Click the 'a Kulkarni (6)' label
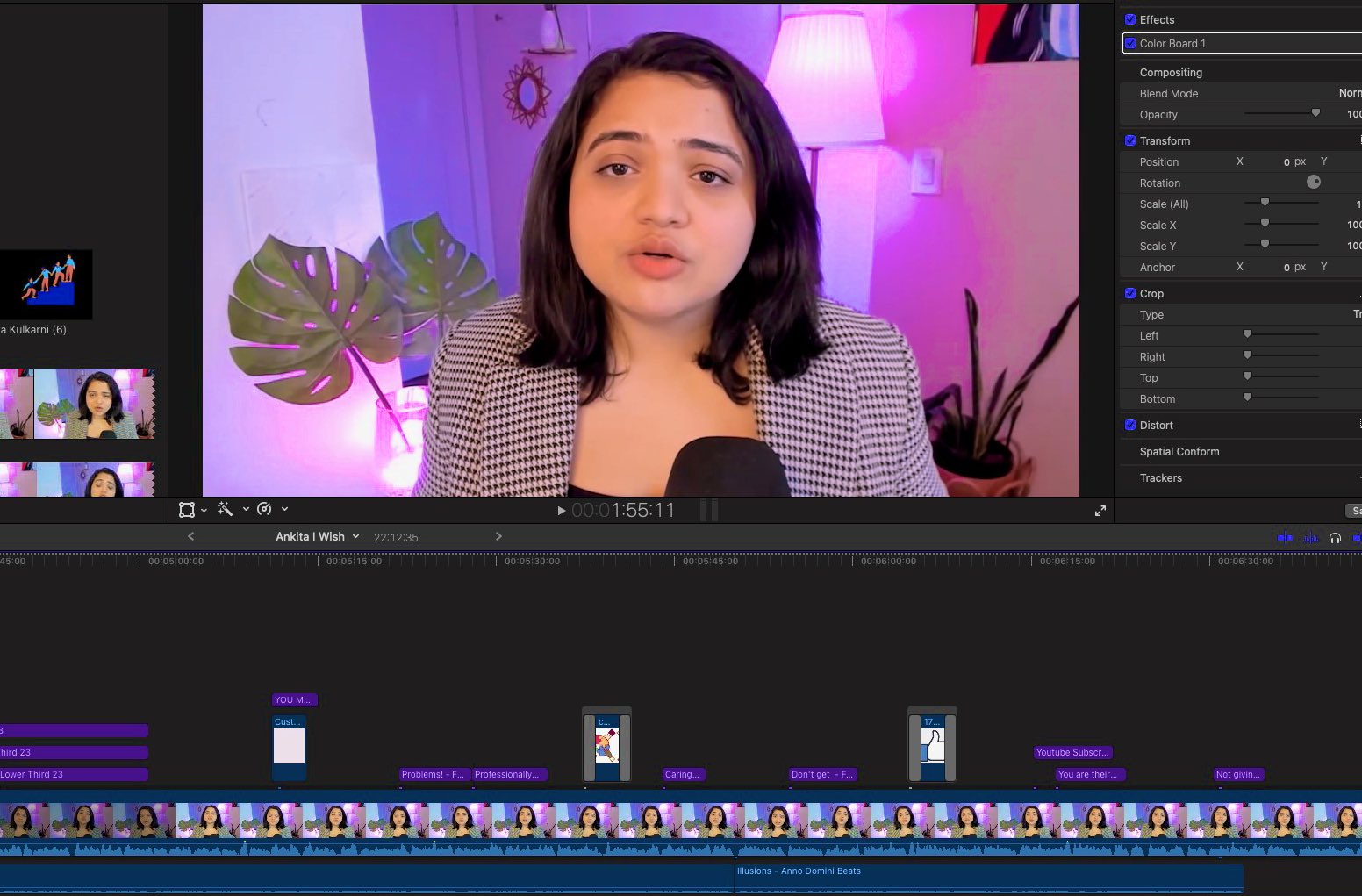The height and width of the screenshot is (896, 1362). (33, 330)
